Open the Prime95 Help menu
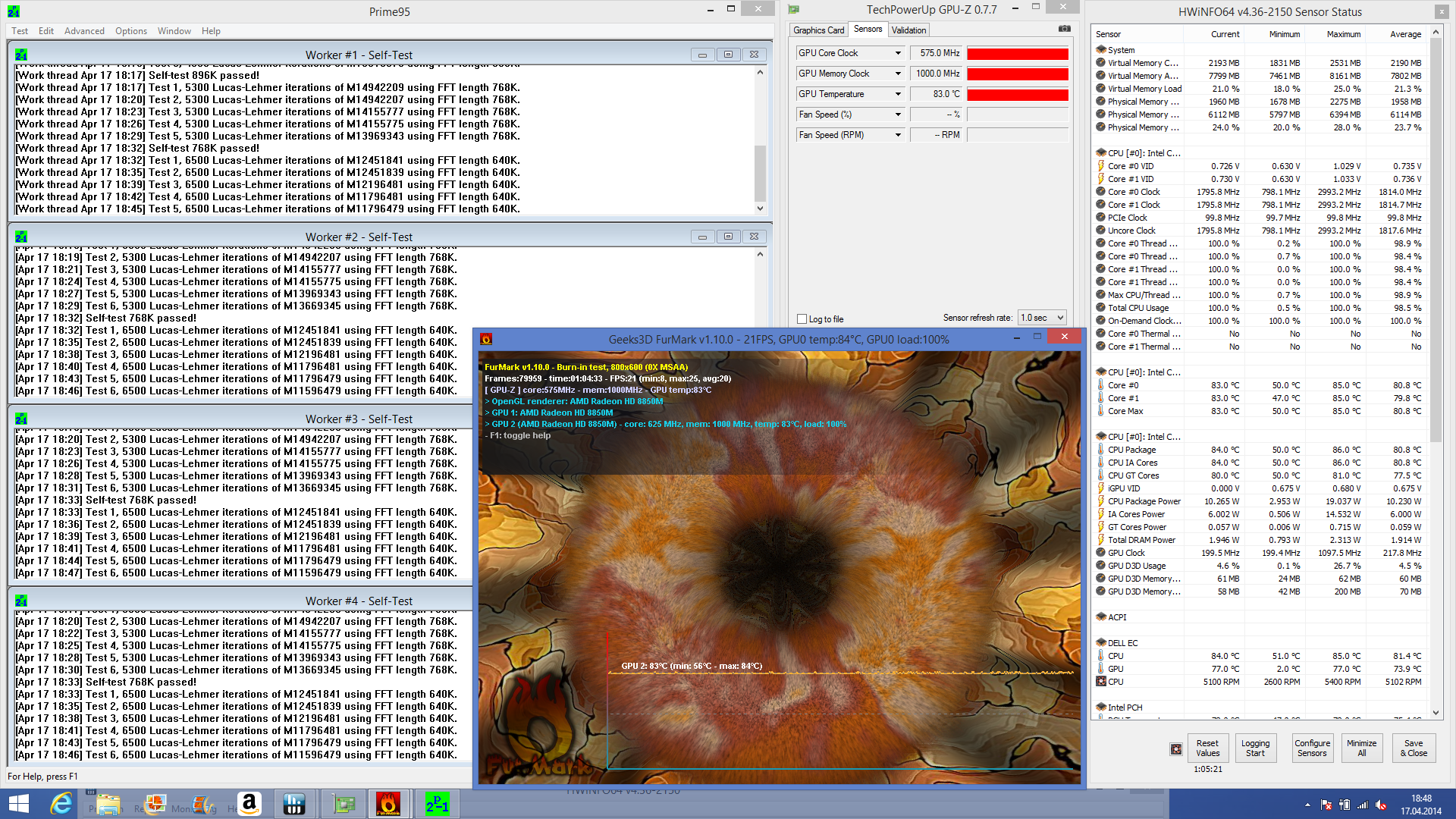This screenshot has width=1456, height=819. 211,31
